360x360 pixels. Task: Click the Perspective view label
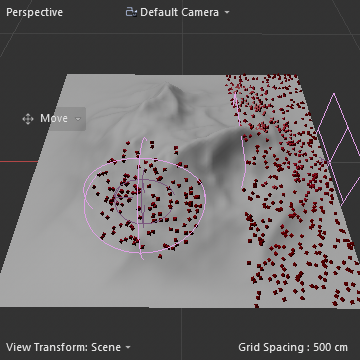coord(34,12)
